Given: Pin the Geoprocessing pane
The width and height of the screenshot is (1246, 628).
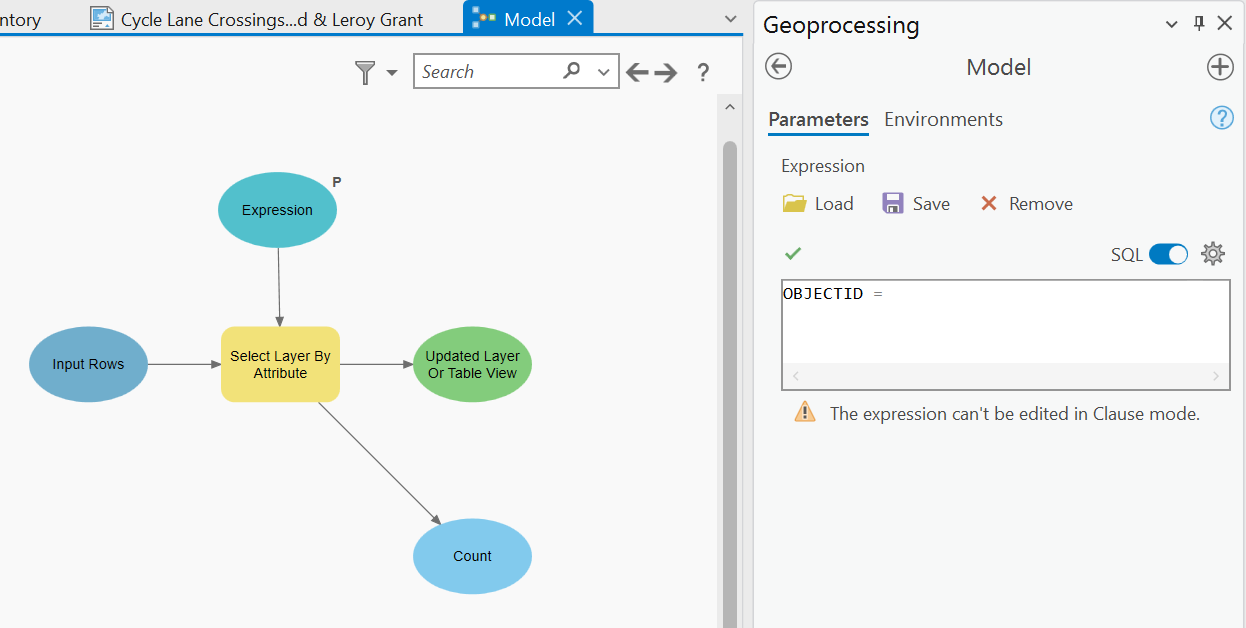Looking at the screenshot, I should pyautogui.click(x=1199, y=24).
